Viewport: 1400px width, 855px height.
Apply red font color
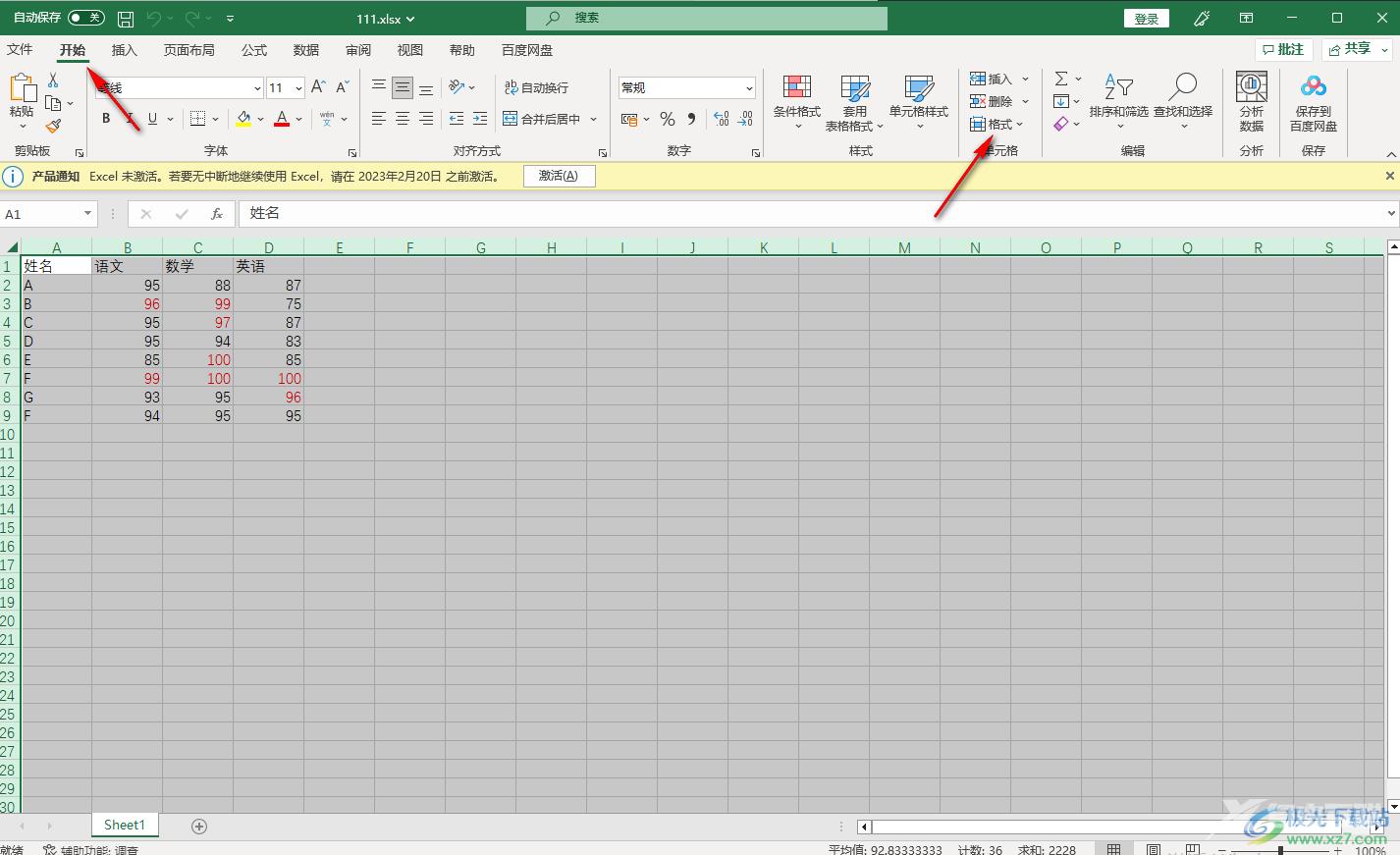(x=282, y=119)
